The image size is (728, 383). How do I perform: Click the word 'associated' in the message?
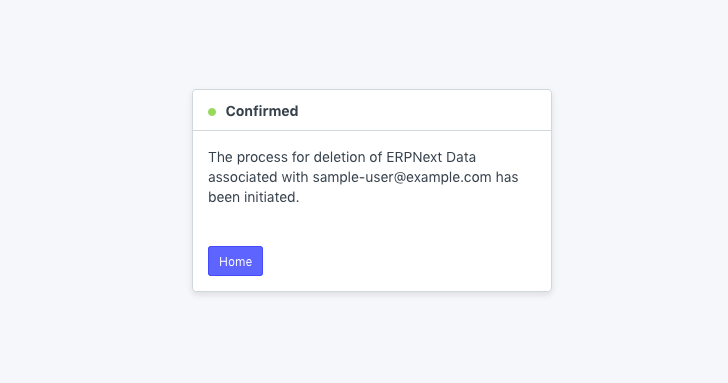(243, 177)
